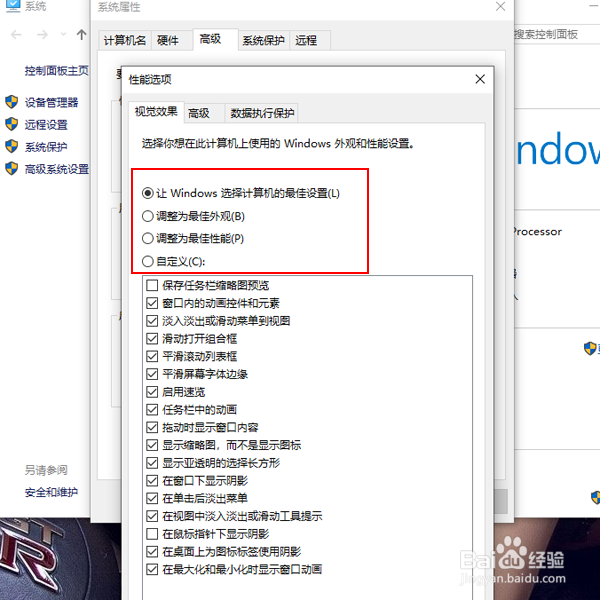Select 让 Windows 选择计算机的最佳设置 radio button

[x=148, y=193]
